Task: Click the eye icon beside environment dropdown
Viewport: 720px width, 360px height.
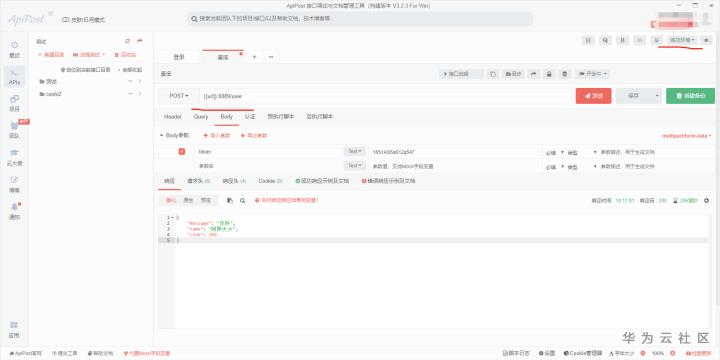Action: [x=706, y=40]
